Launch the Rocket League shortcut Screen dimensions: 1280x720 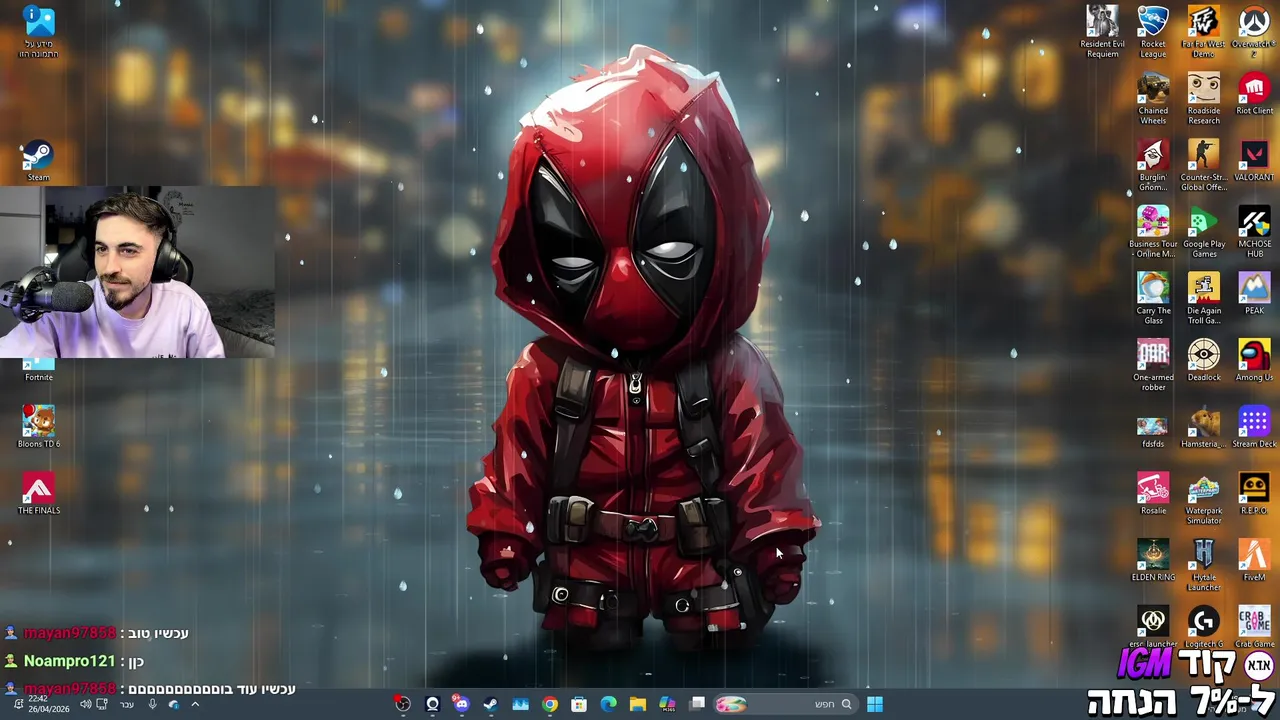1153,32
